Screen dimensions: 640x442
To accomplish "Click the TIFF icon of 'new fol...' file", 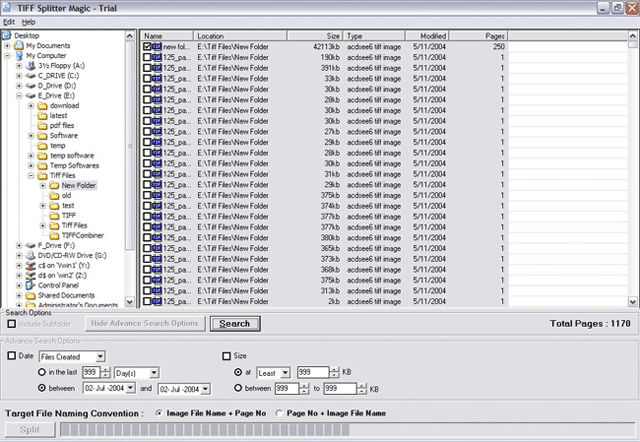I will point(157,47).
